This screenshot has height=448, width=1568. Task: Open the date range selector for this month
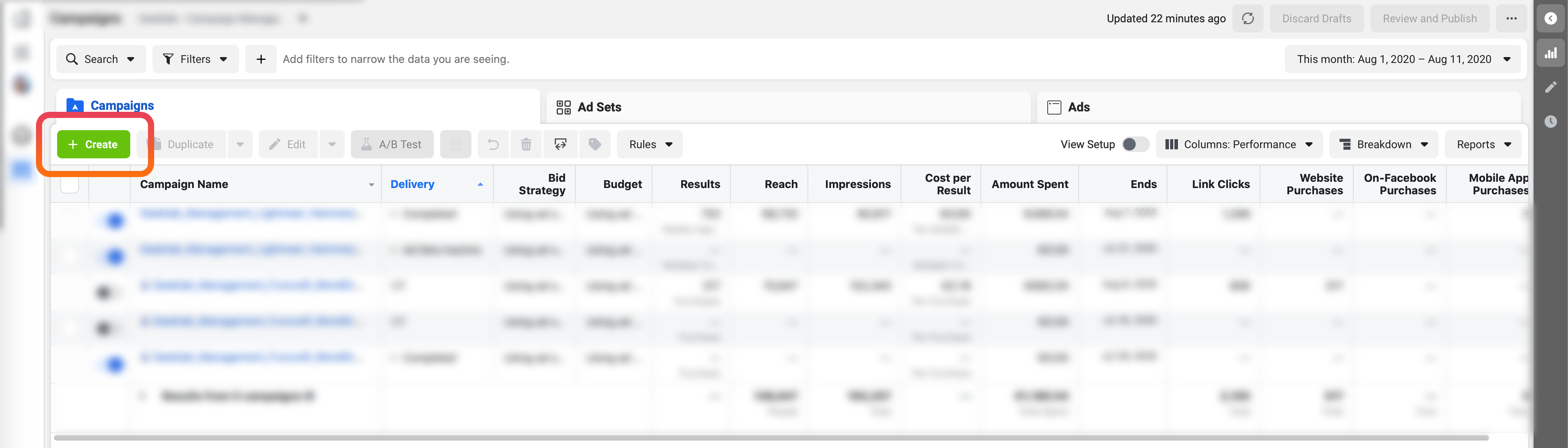[x=1403, y=59]
